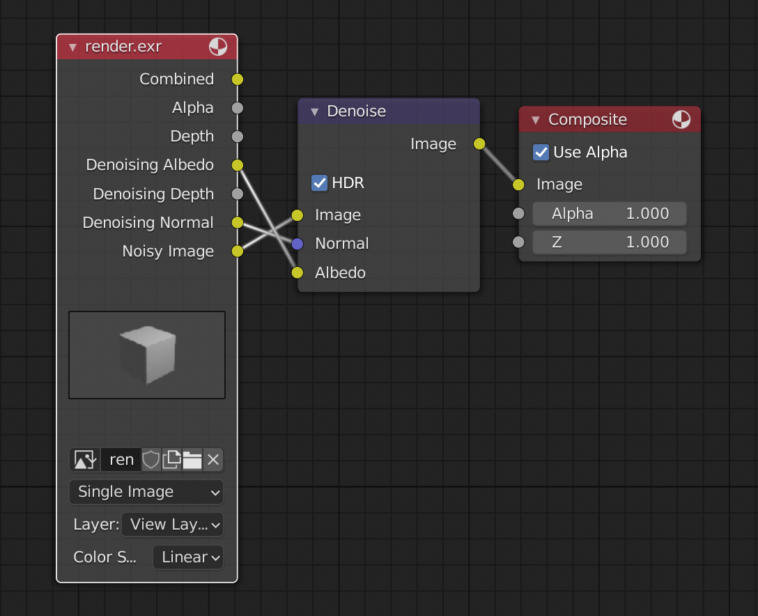Click the Z value field in Composite node
The width and height of the screenshot is (758, 616).
click(x=609, y=242)
